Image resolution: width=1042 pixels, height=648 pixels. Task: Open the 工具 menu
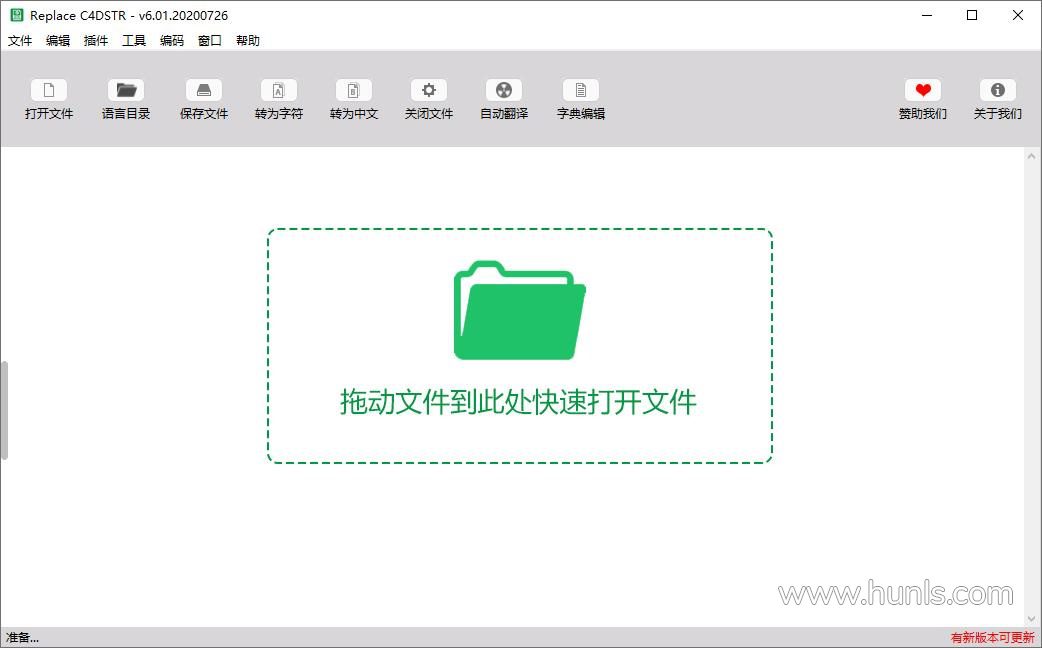(134, 41)
